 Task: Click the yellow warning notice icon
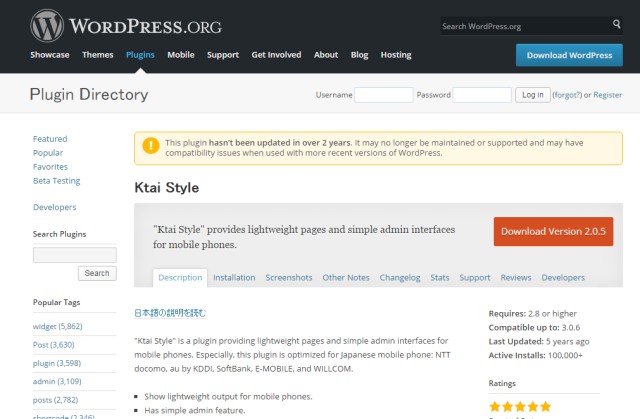point(150,147)
